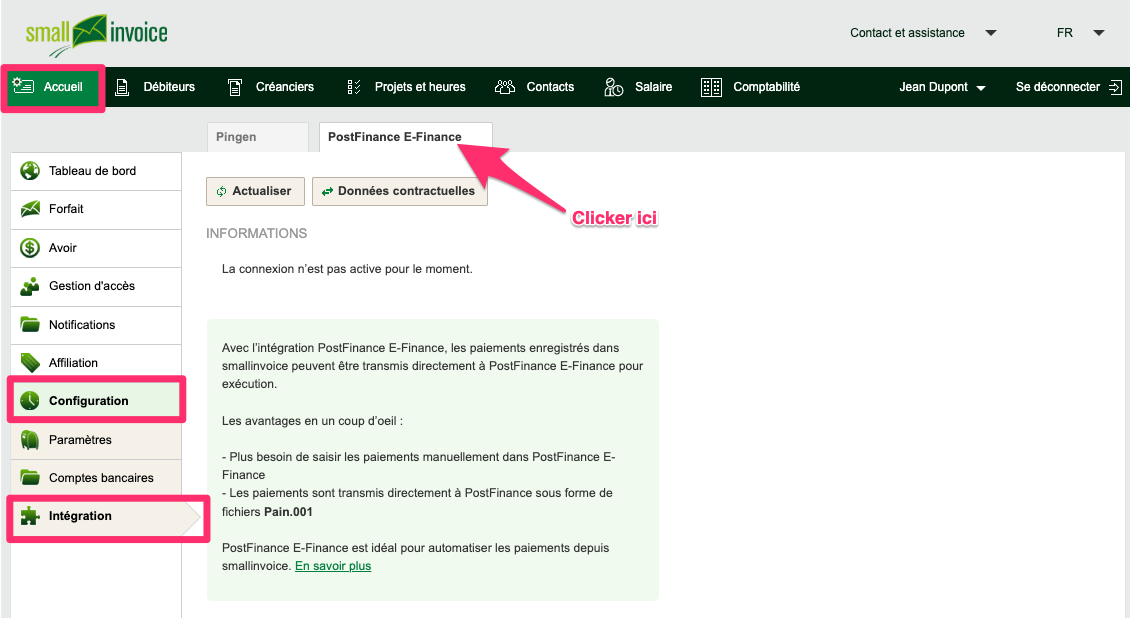Image resolution: width=1130 pixels, height=618 pixels.
Task: Click the Actualiser button
Action: tap(255, 192)
